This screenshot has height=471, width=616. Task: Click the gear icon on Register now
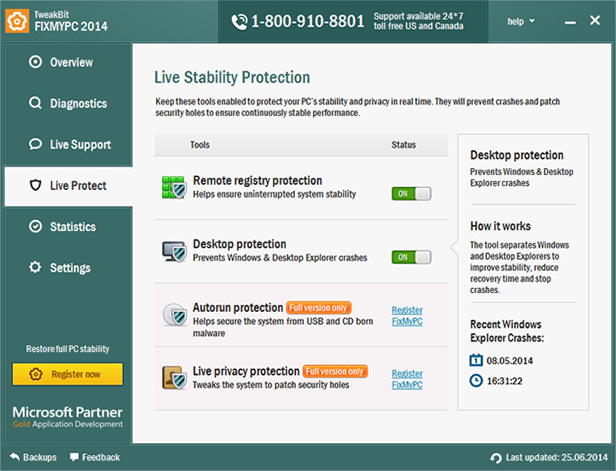pyautogui.click(x=36, y=374)
